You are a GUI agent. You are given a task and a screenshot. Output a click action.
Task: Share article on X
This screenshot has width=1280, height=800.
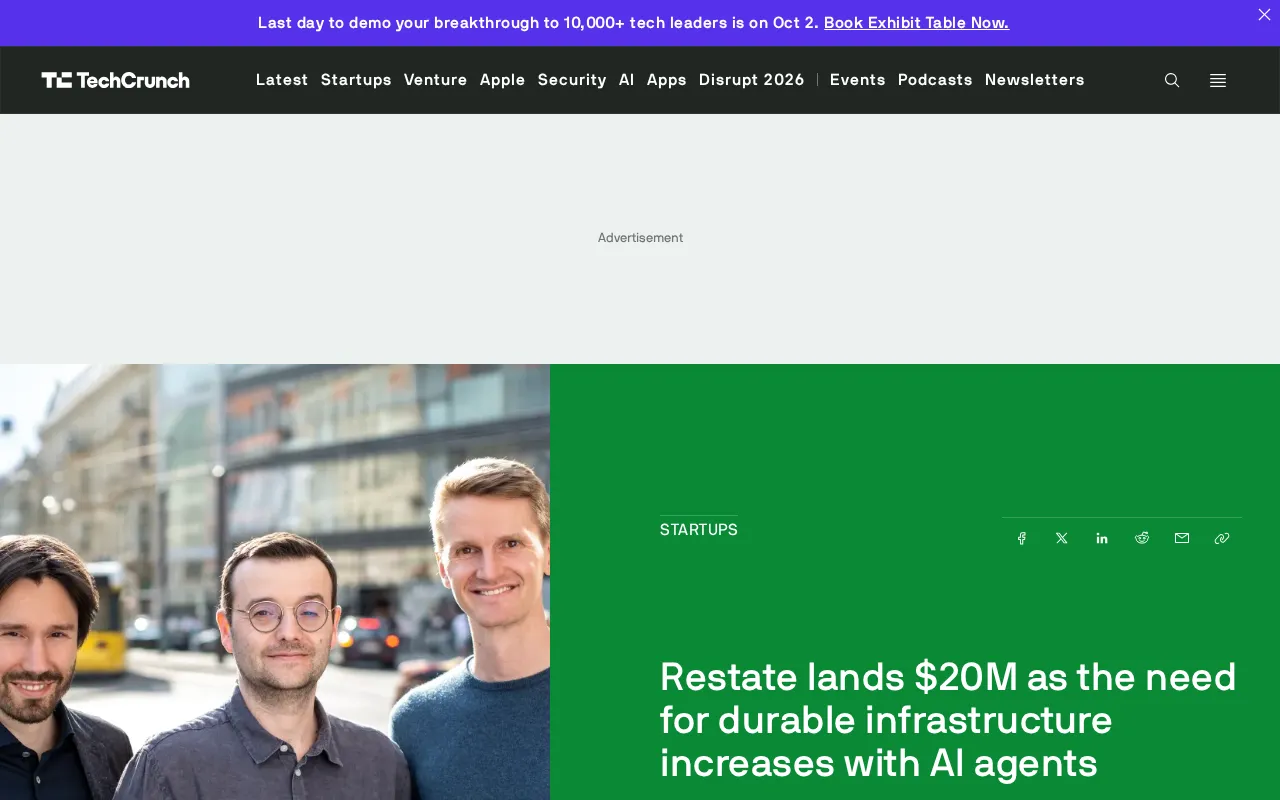coord(1062,538)
